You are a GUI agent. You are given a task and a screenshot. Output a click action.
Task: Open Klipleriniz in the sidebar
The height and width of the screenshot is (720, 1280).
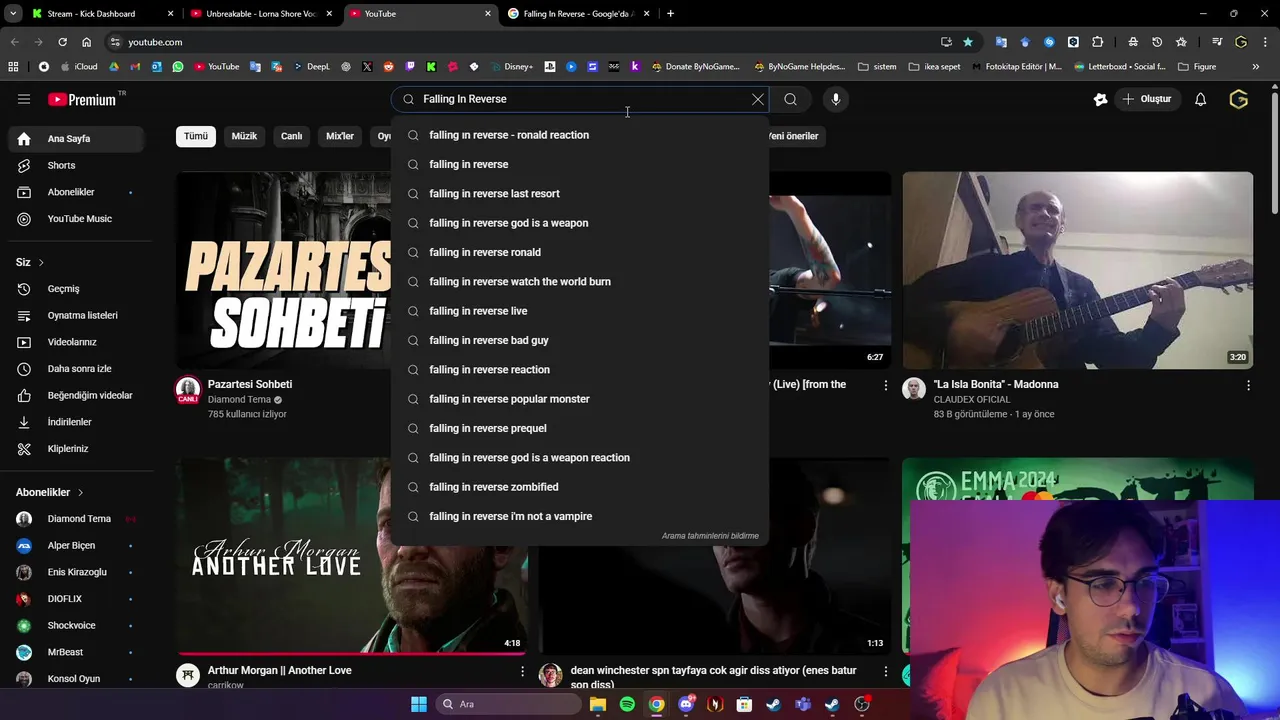point(78,449)
